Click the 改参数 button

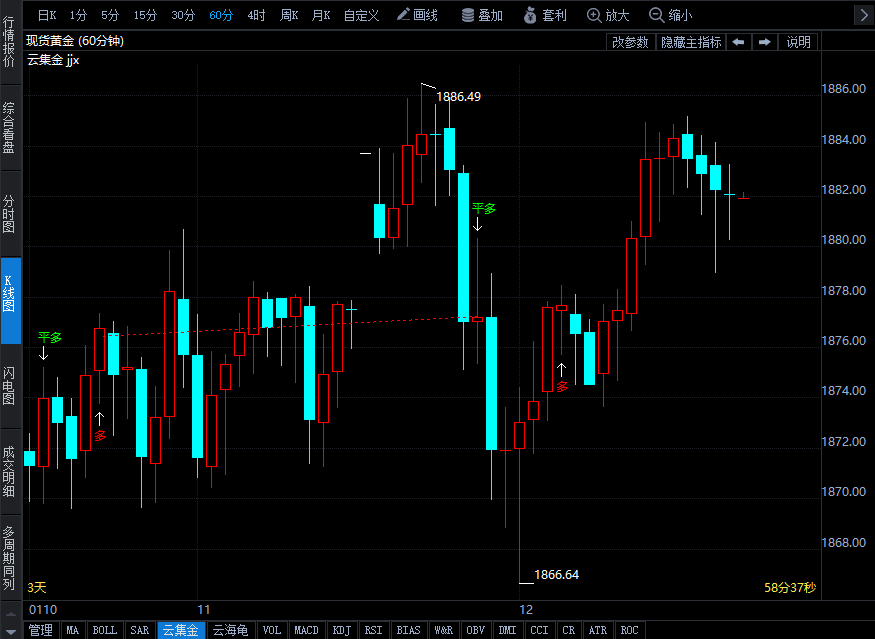pyautogui.click(x=630, y=42)
